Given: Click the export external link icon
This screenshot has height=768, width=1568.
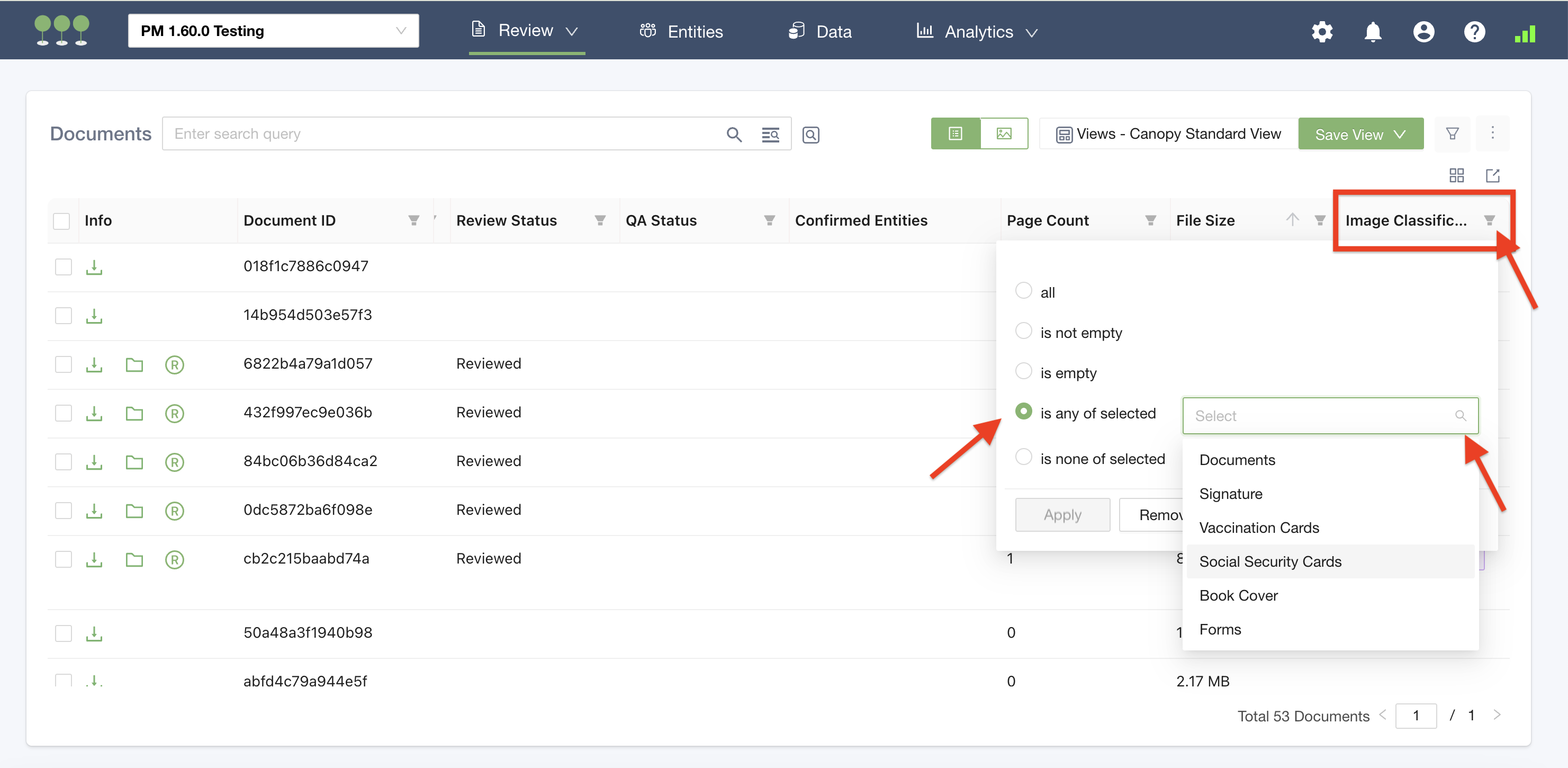Looking at the screenshot, I should (x=1492, y=176).
